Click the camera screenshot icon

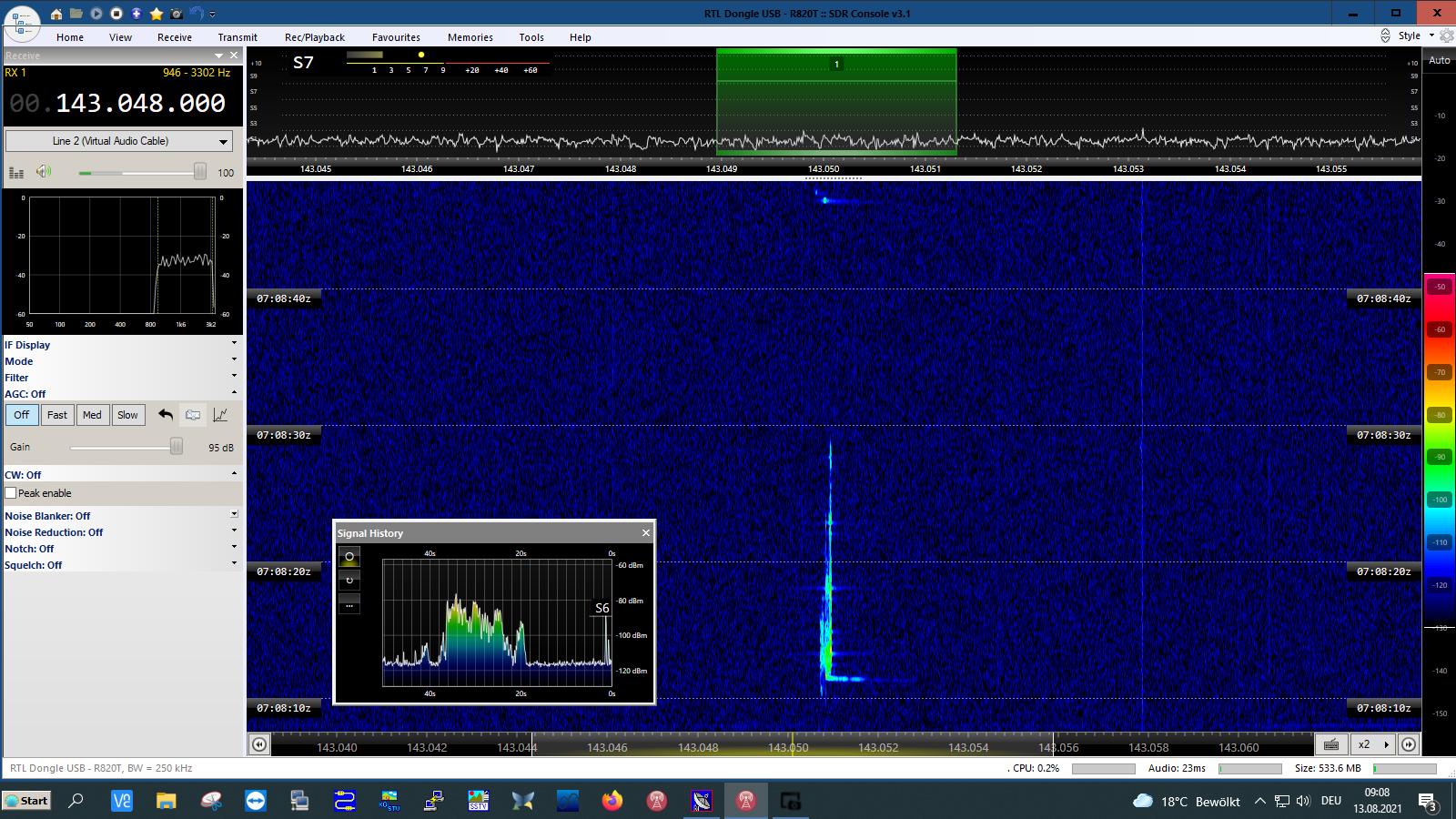click(x=177, y=14)
